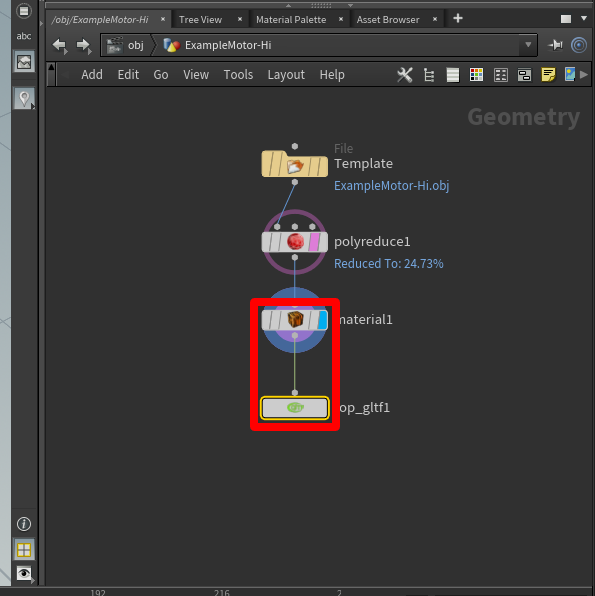This screenshot has width=595, height=596.
Task: Close the /obj/ExampleMotor-Hi tab
Action: [163, 19]
